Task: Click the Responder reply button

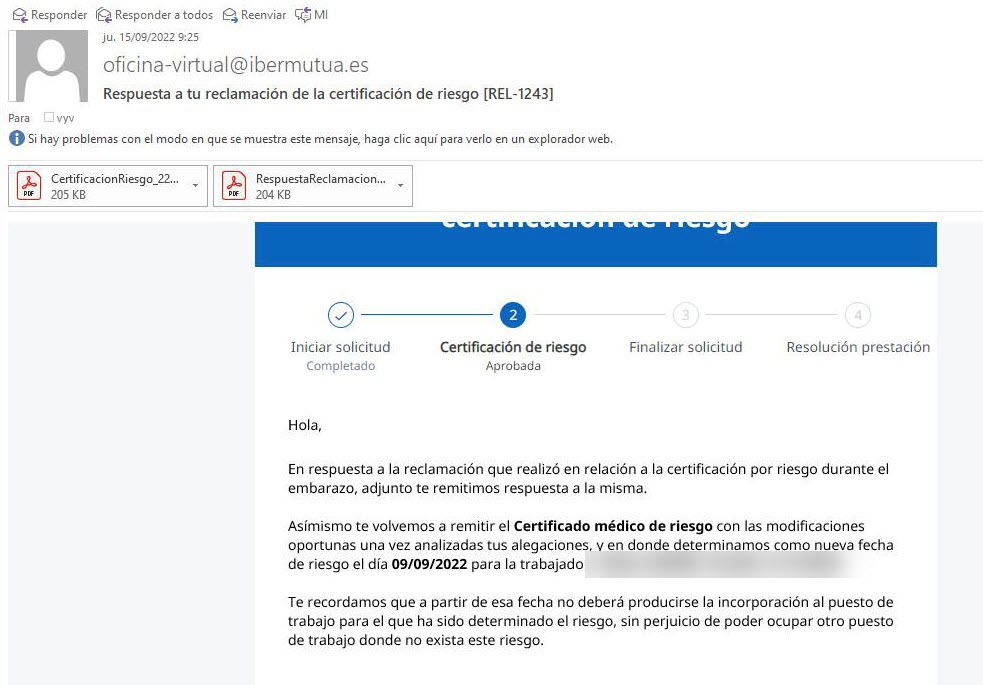Action: pos(49,15)
